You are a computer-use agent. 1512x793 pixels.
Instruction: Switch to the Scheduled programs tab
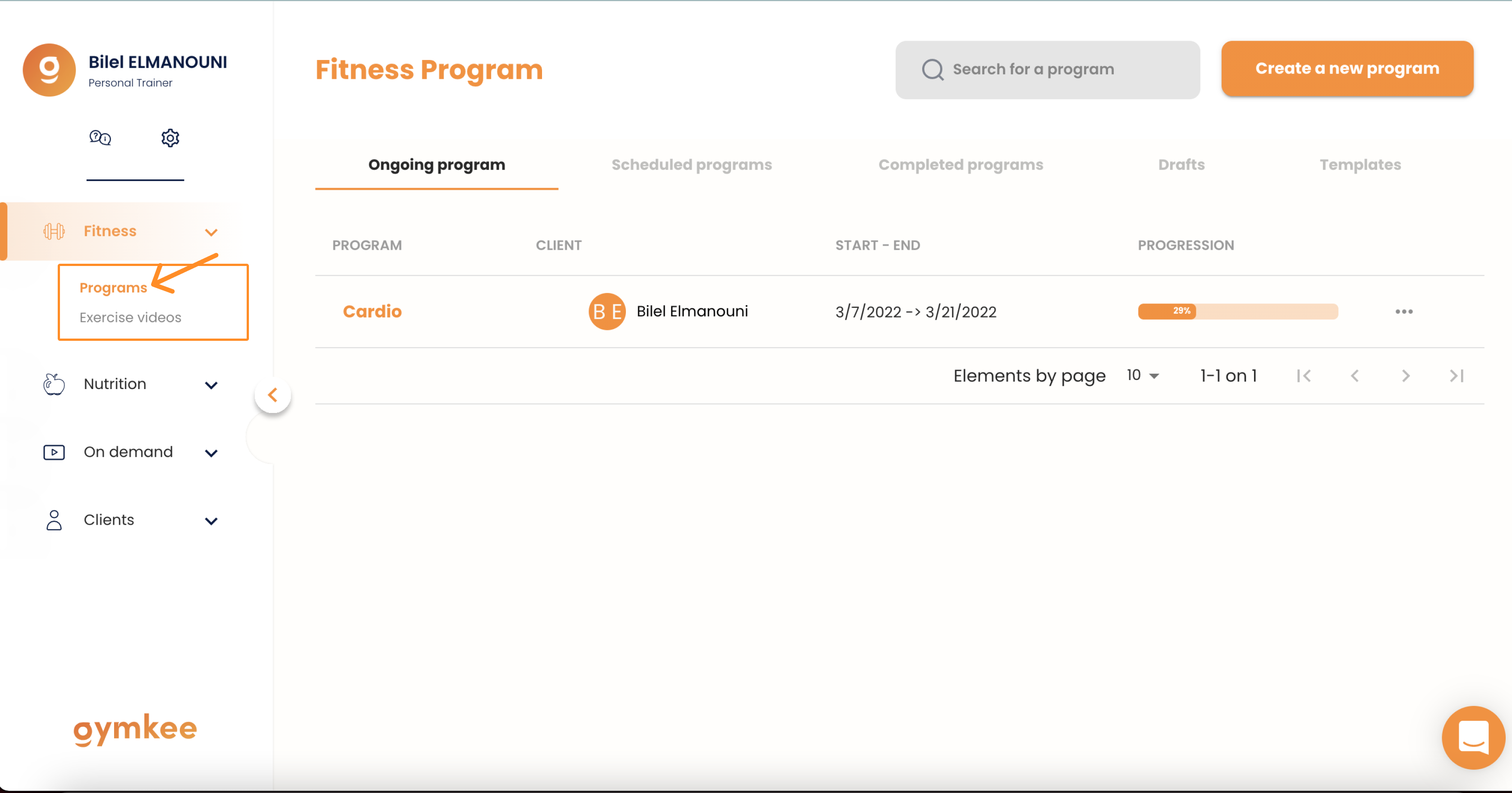click(691, 165)
